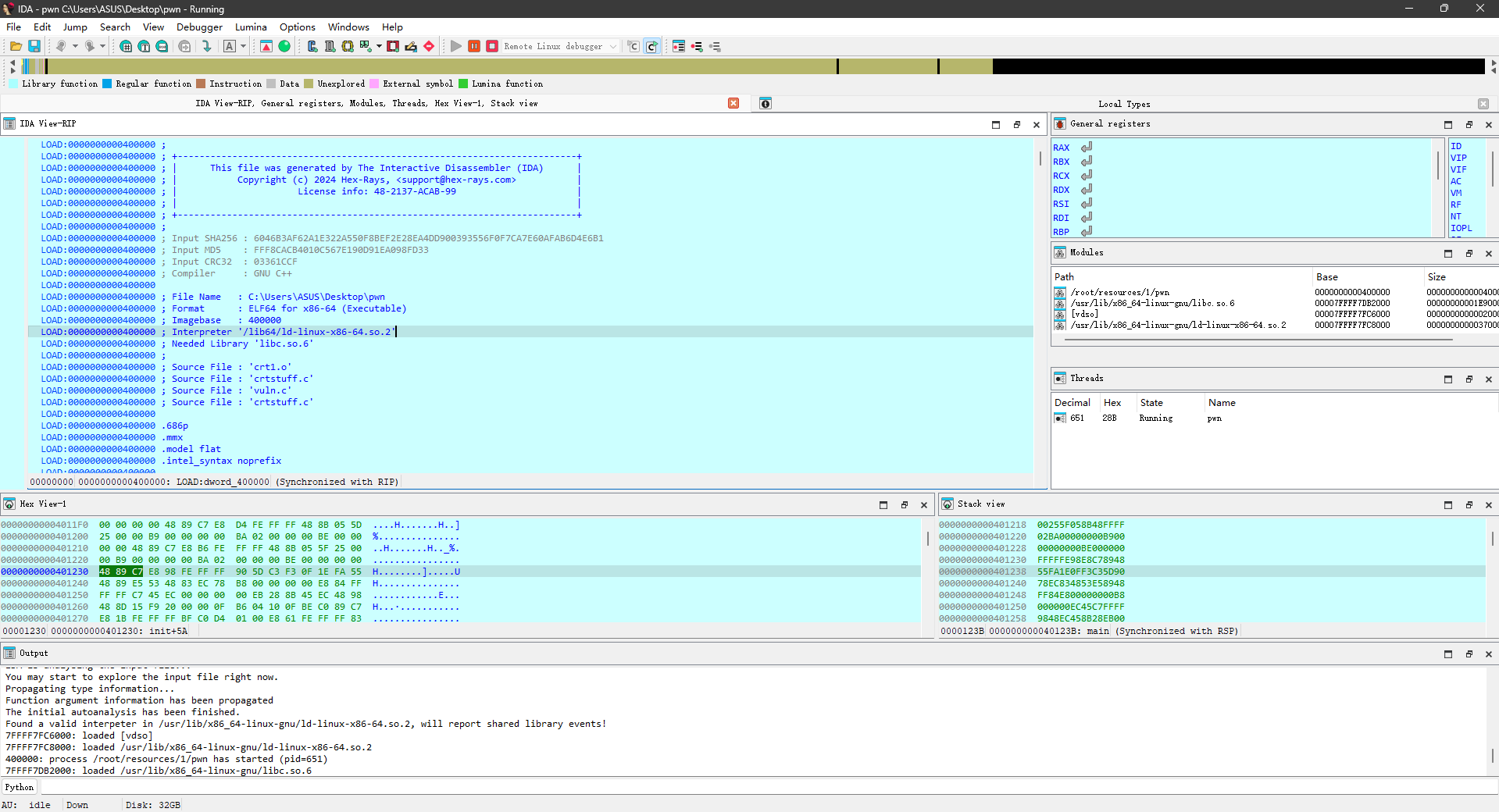Click the Lumina function green swatch
This screenshot has width=1499, height=812.
[x=463, y=84]
